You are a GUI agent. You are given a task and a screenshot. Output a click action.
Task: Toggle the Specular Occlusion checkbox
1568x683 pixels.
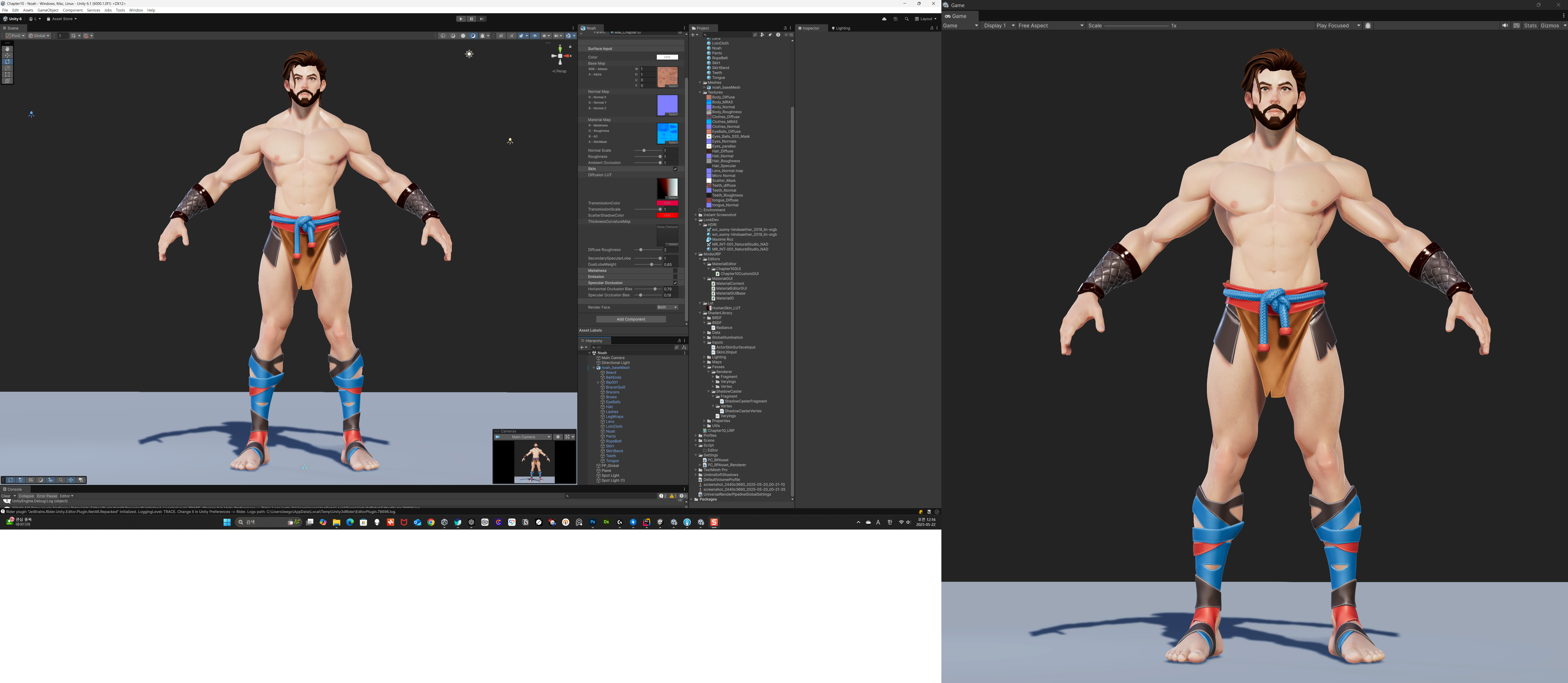pos(675,283)
